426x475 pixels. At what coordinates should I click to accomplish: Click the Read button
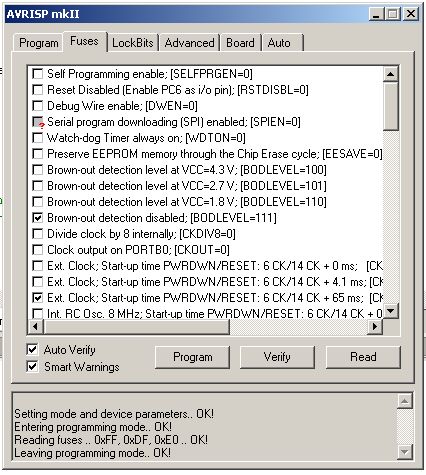point(363,357)
